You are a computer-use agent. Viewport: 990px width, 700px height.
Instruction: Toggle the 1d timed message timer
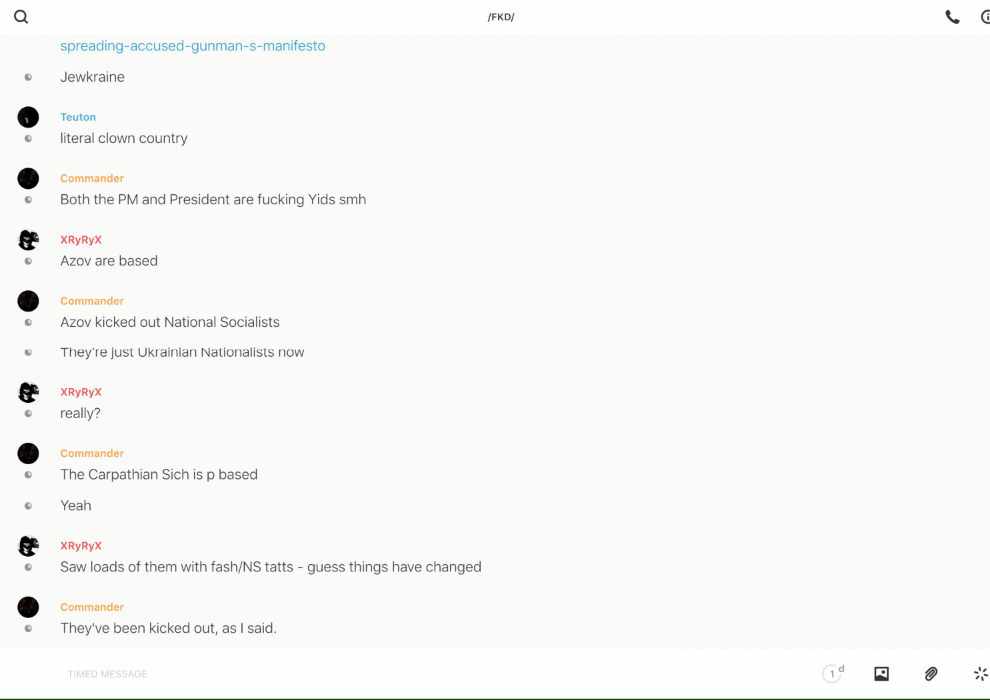[x=833, y=674]
